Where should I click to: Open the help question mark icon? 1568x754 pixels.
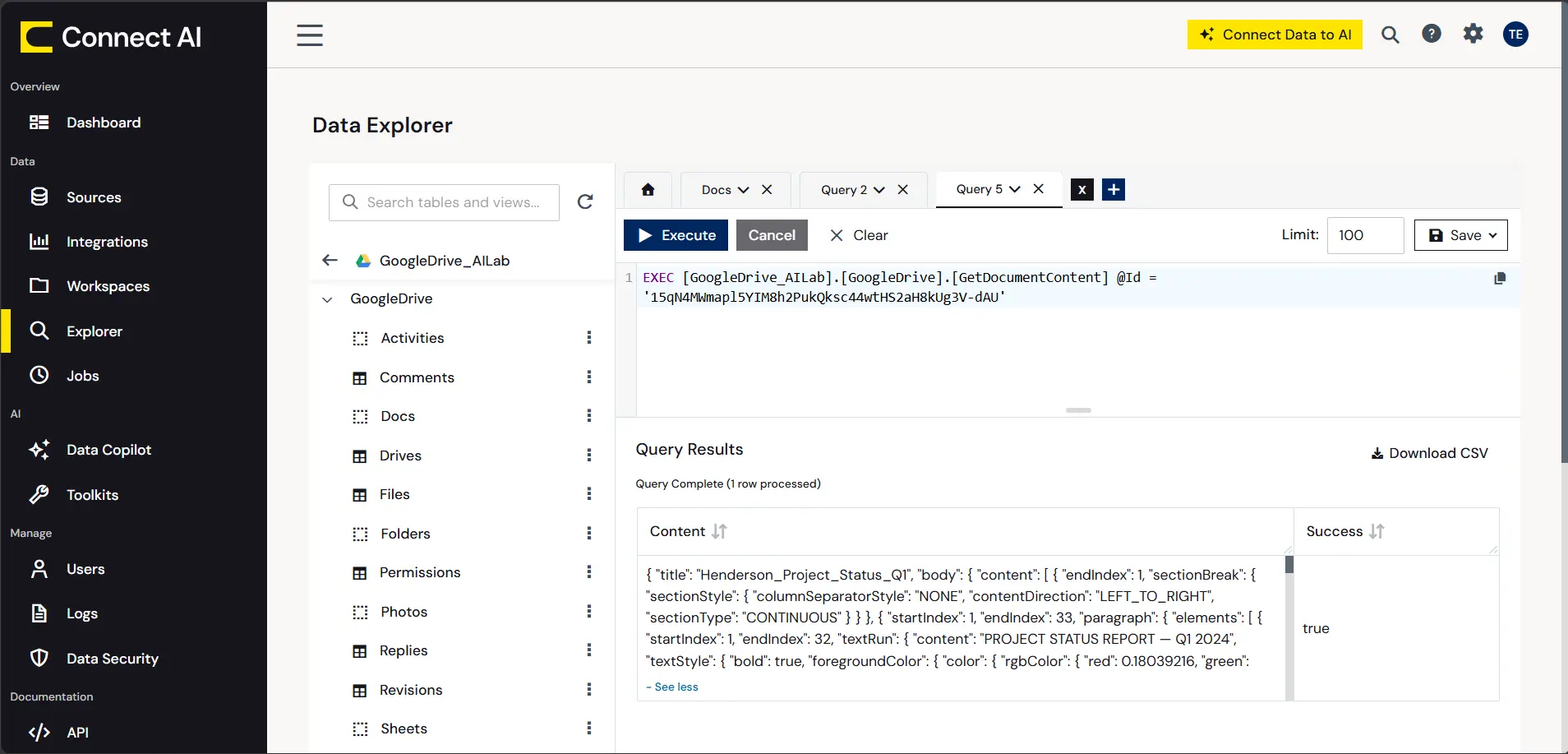(1432, 34)
